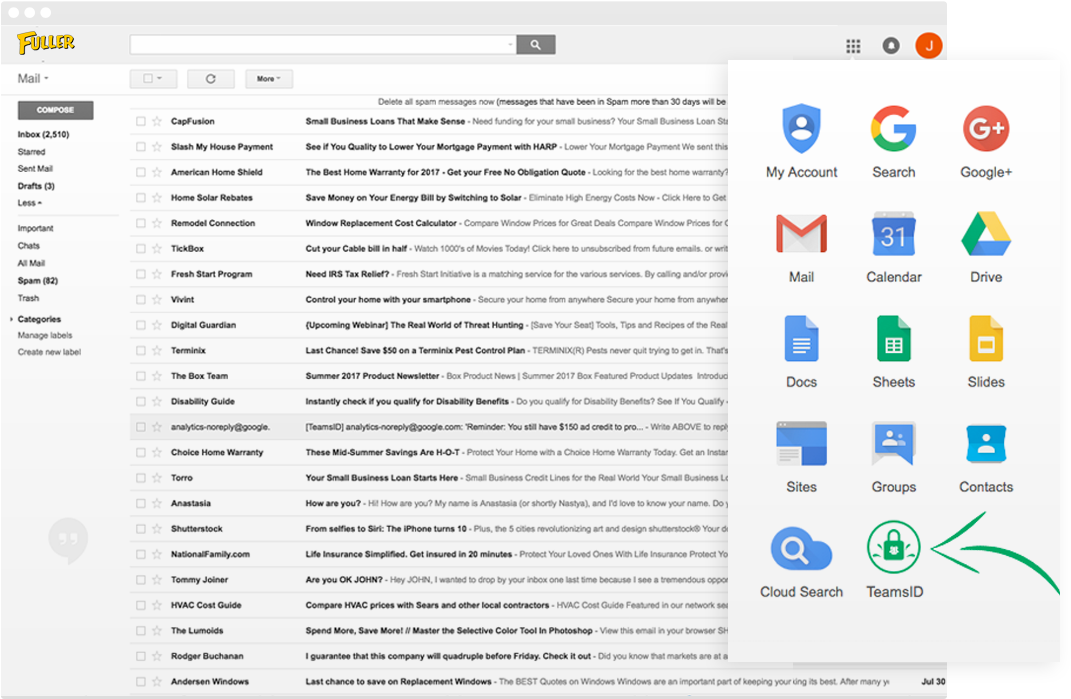
Task: Open the Rodger Buchanan email
Action: click(429, 657)
